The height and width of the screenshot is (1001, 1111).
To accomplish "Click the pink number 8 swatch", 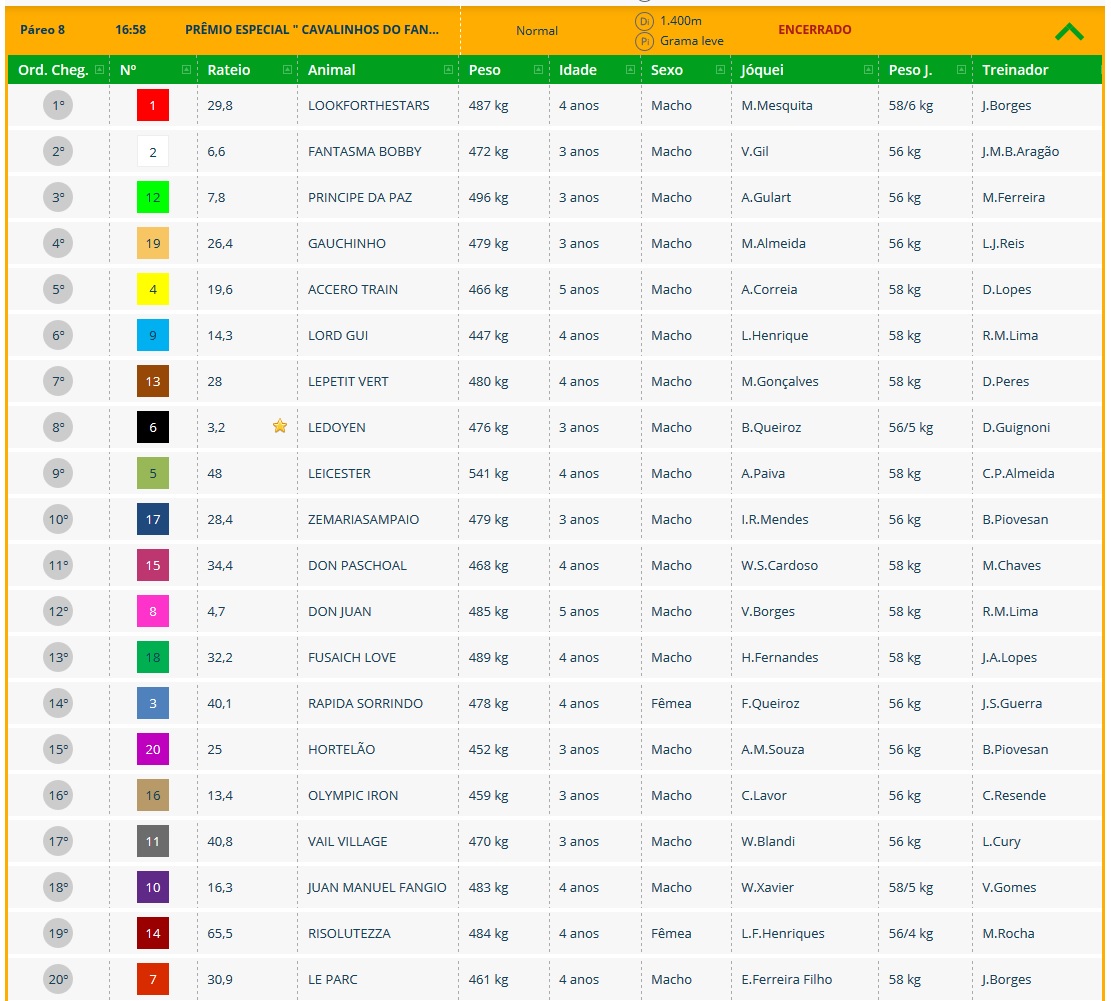I will pyautogui.click(x=153, y=612).
